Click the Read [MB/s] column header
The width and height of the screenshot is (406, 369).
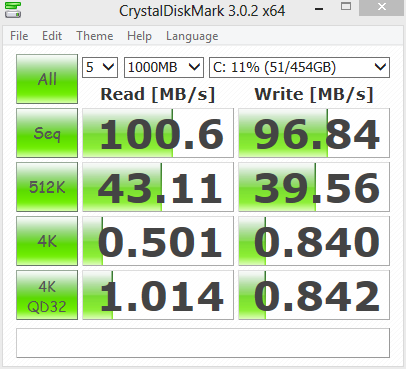158,94
